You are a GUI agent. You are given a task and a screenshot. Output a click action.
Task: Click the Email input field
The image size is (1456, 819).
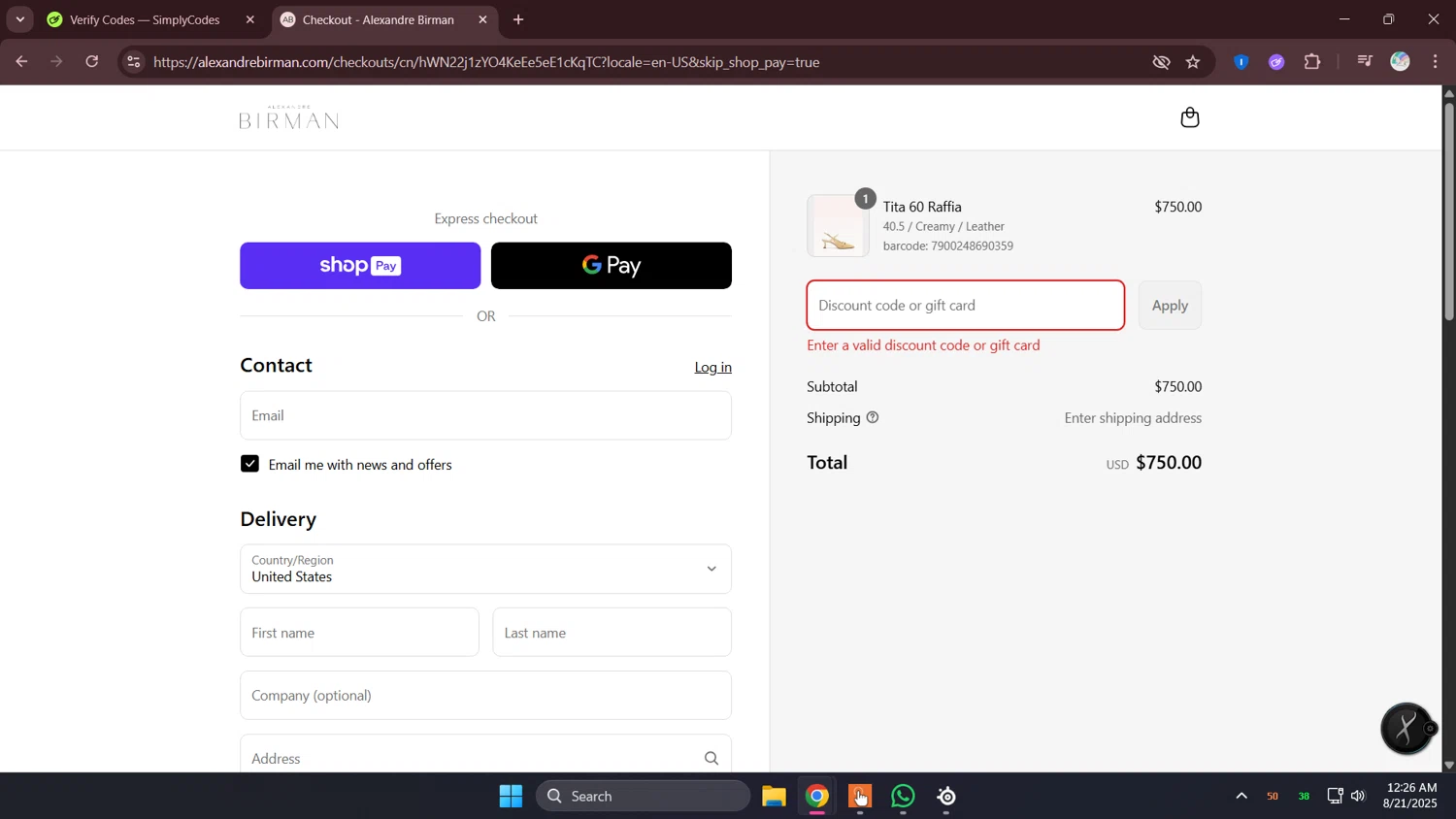click(x=485, y=415)
